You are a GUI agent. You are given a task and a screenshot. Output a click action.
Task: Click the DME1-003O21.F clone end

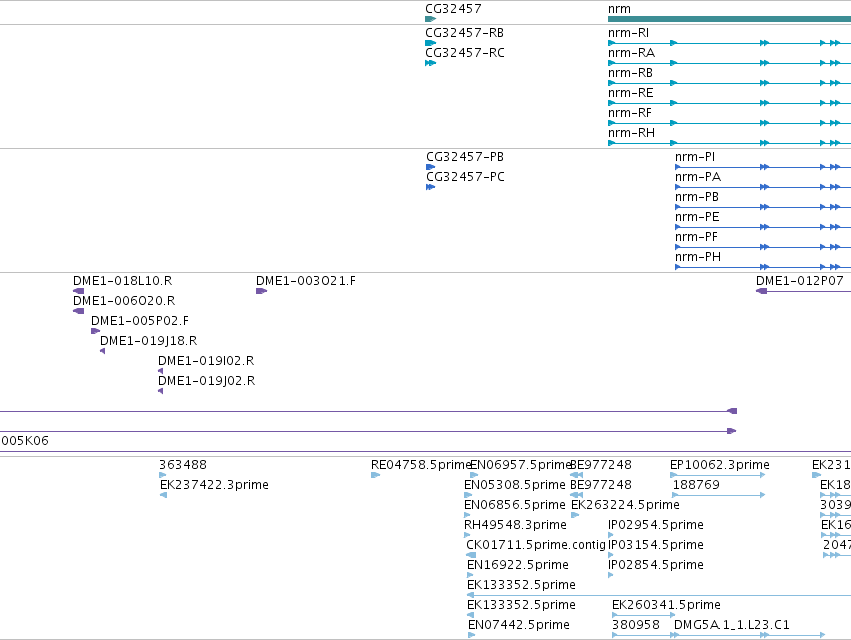(x=262, y=291)
